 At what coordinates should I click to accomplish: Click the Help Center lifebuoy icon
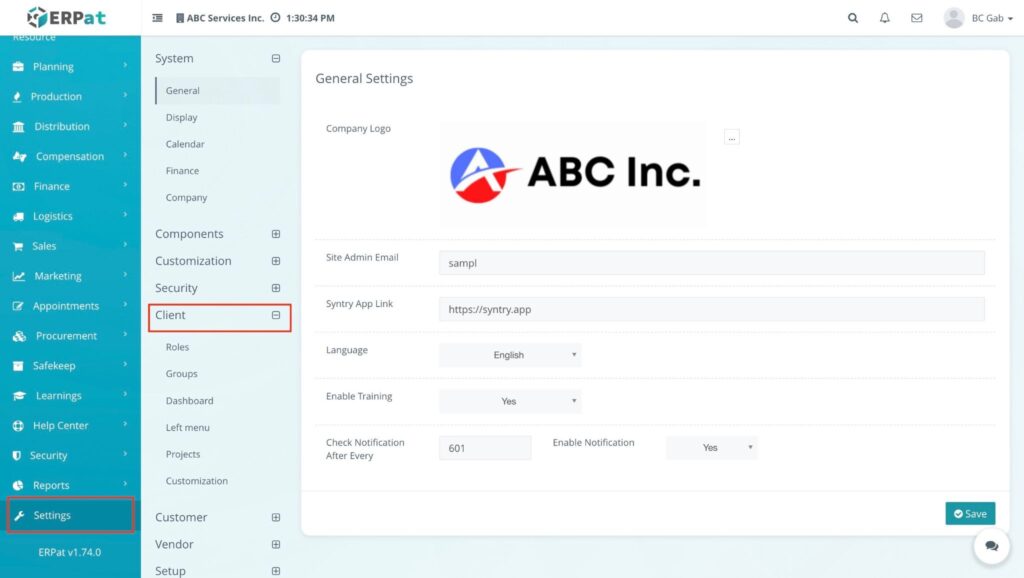[18, 426]
